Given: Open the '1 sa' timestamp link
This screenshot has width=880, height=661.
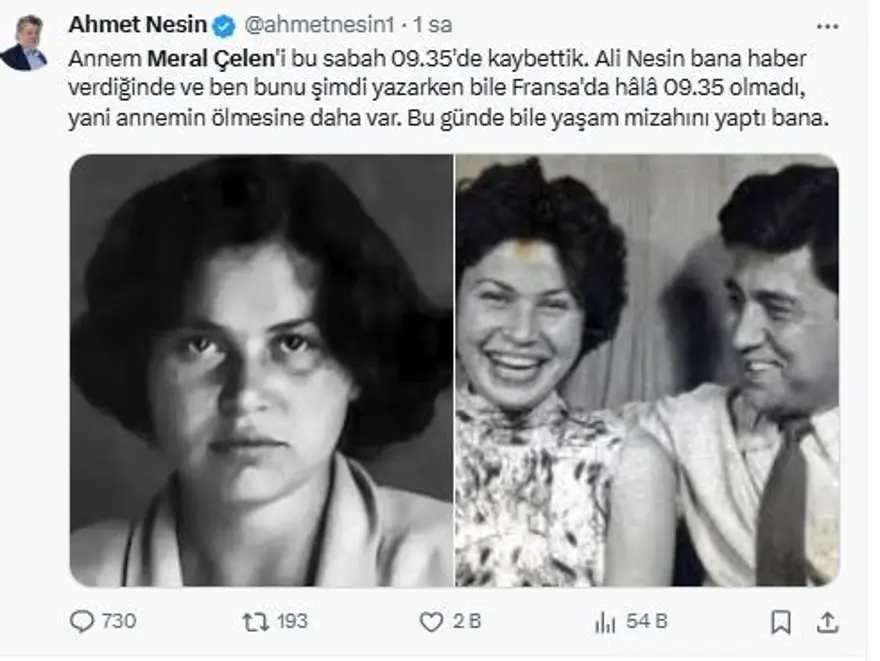Looking at the screenshot, I should pyautogui.click(x=432, y=25).
